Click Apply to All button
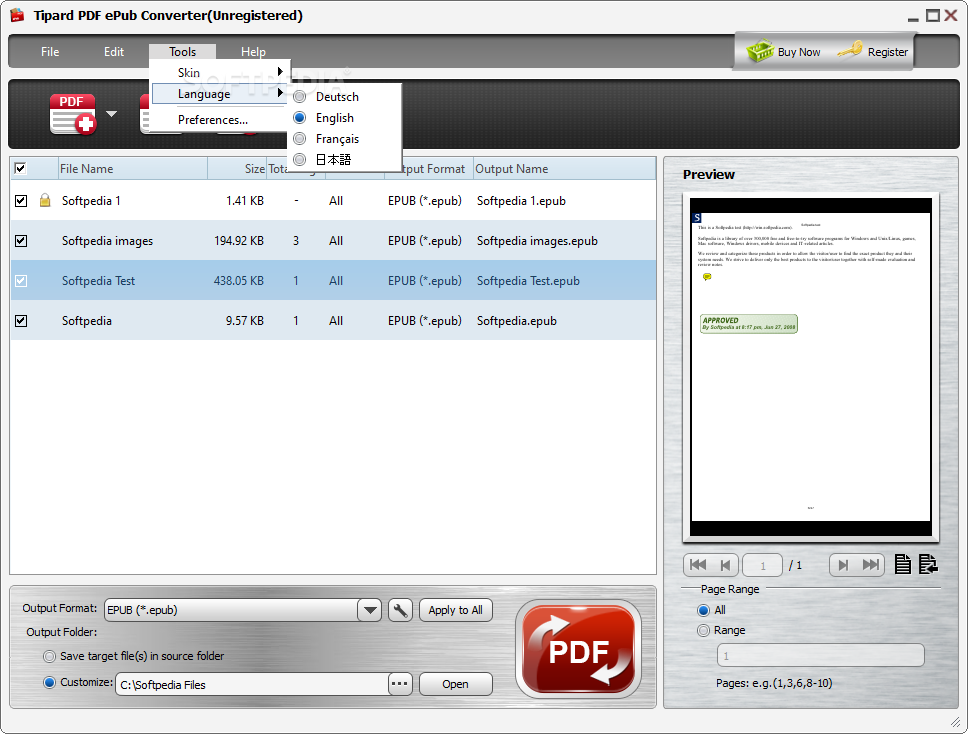968x734 pixels. [x=456, y=611]
